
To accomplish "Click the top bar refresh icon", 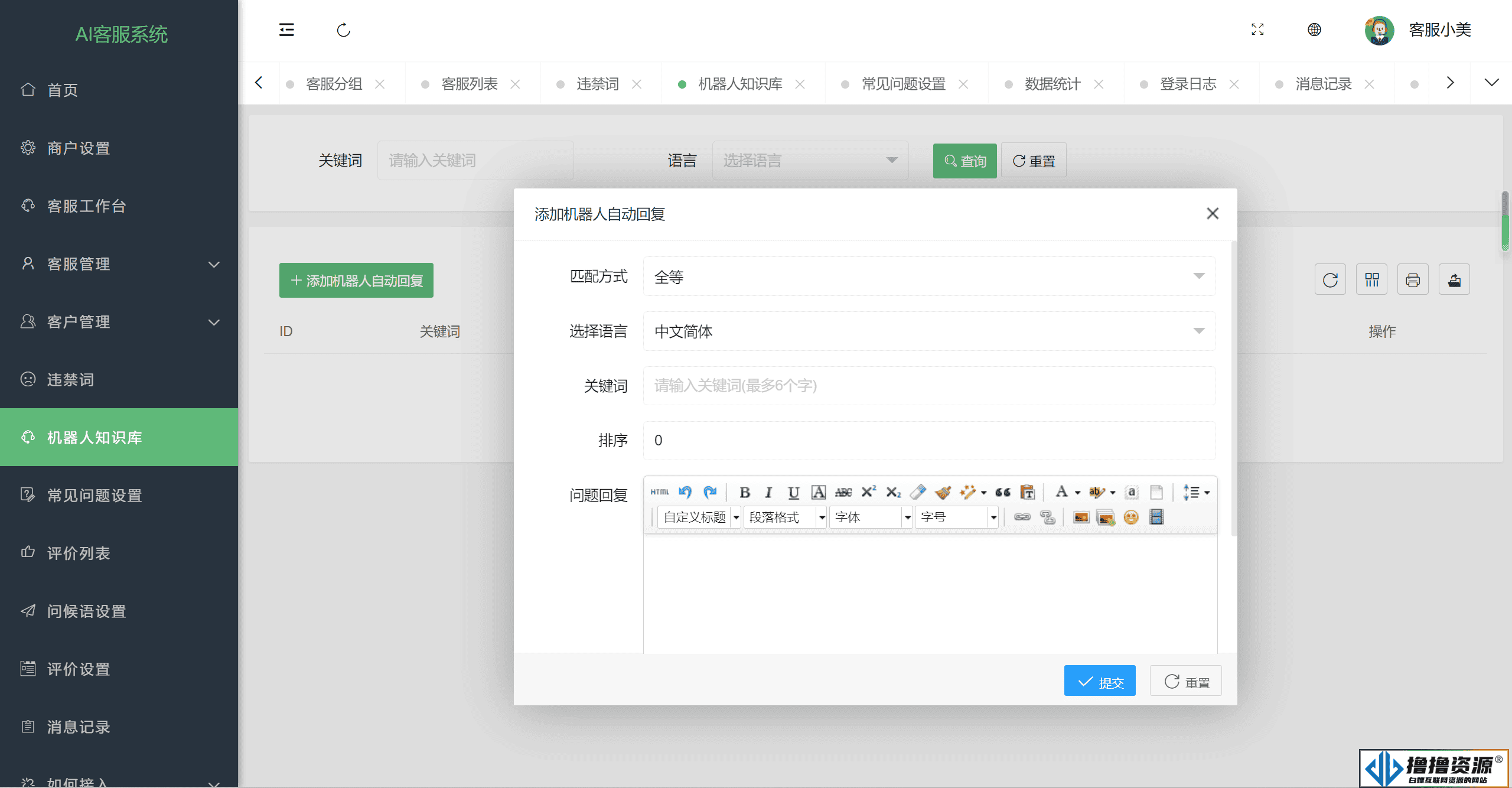I will 344,30.
